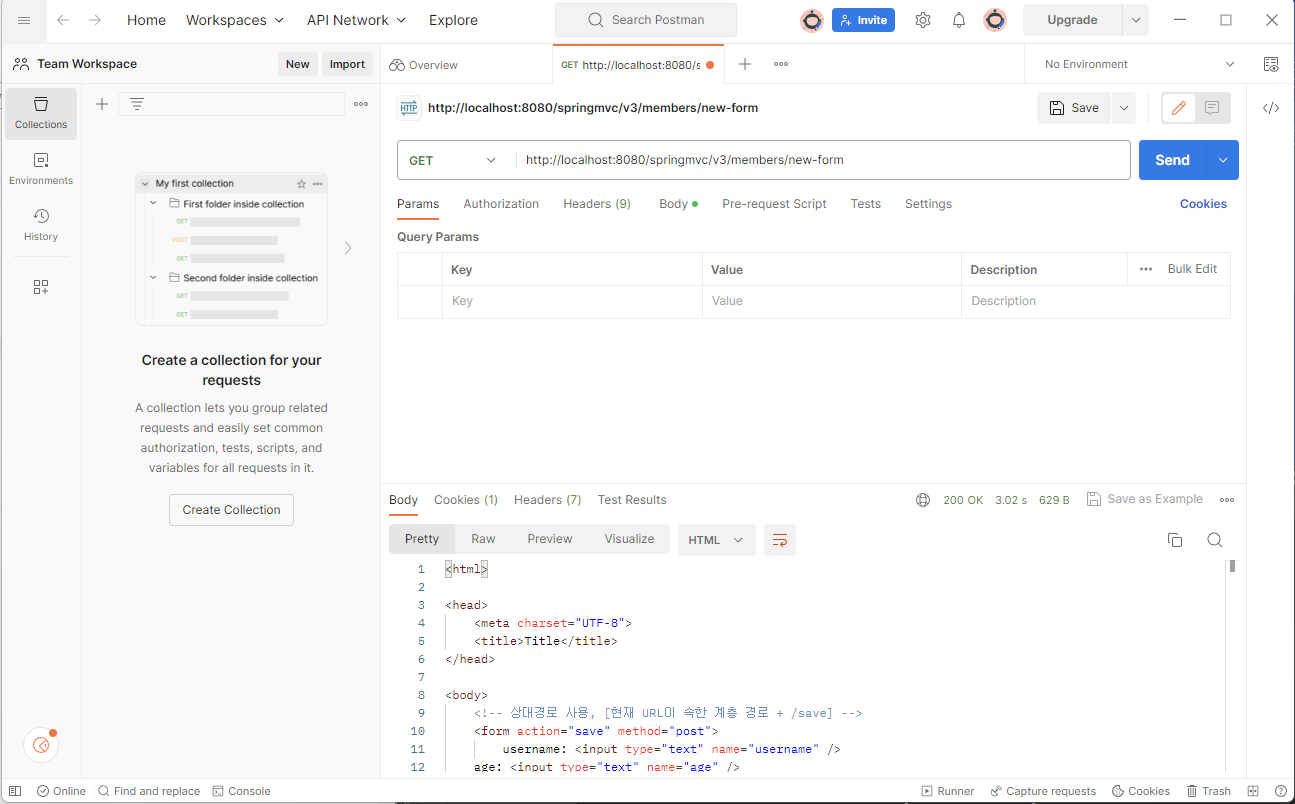Open the Console from status bar
The width and height of the screenshot is (1295, 804).
(x=241, y=791)
